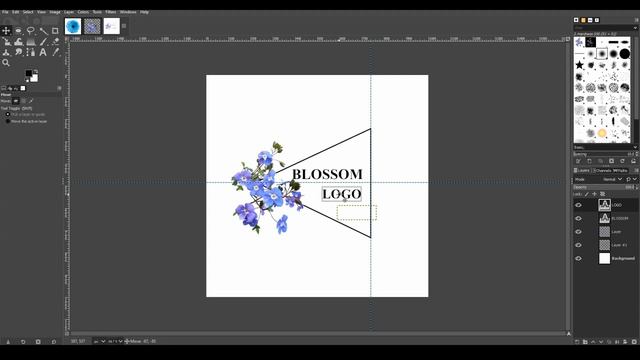Create a new layer group

pos(585,342)
